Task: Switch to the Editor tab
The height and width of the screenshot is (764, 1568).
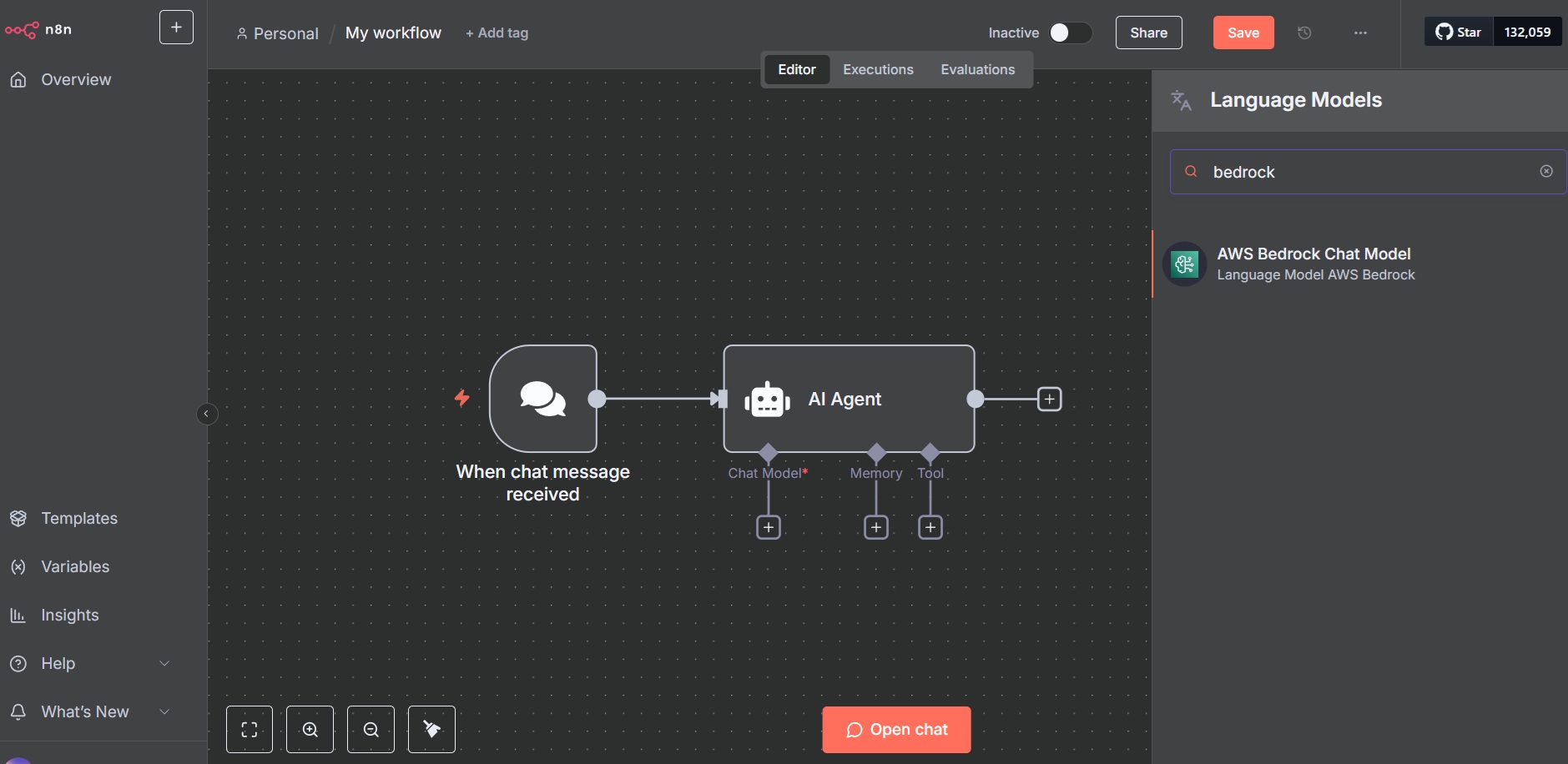Action: pyautogui.click(x=797, y=69)
